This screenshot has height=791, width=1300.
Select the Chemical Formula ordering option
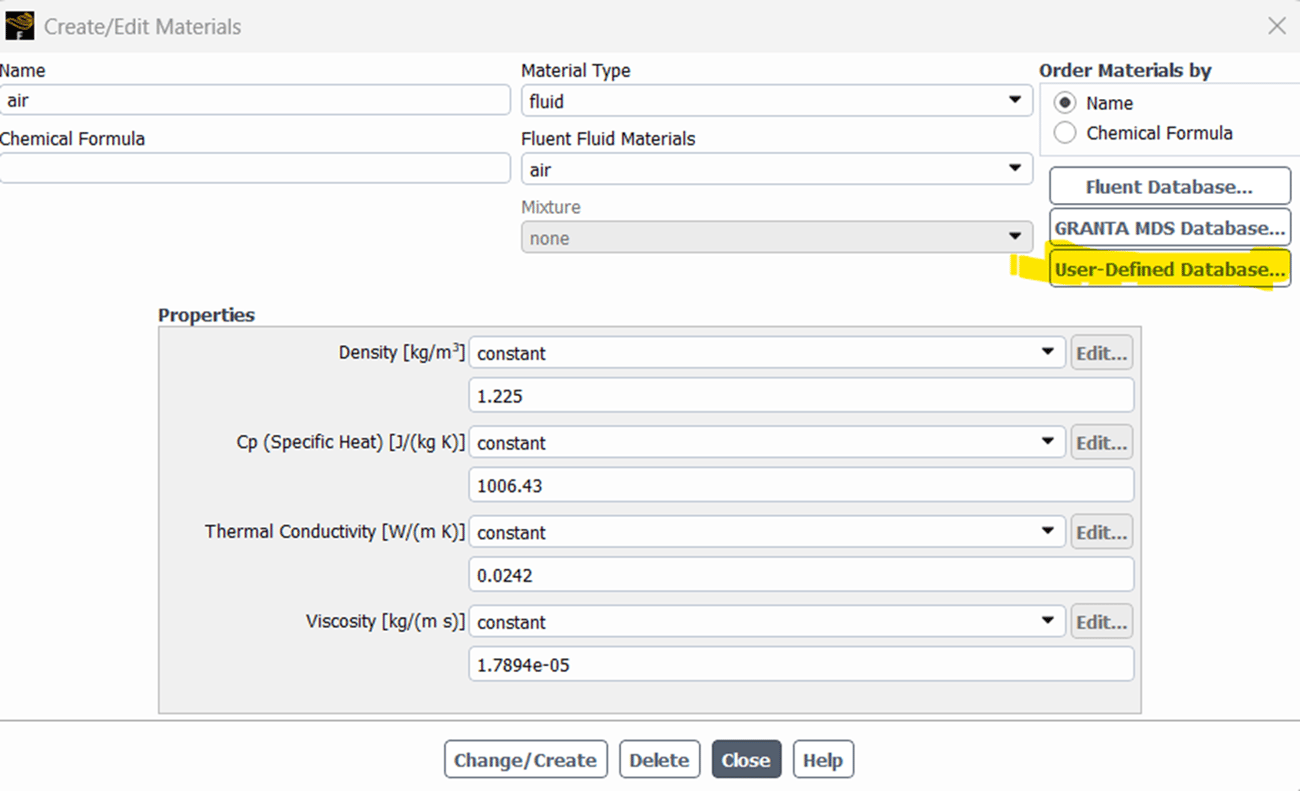1064,132
